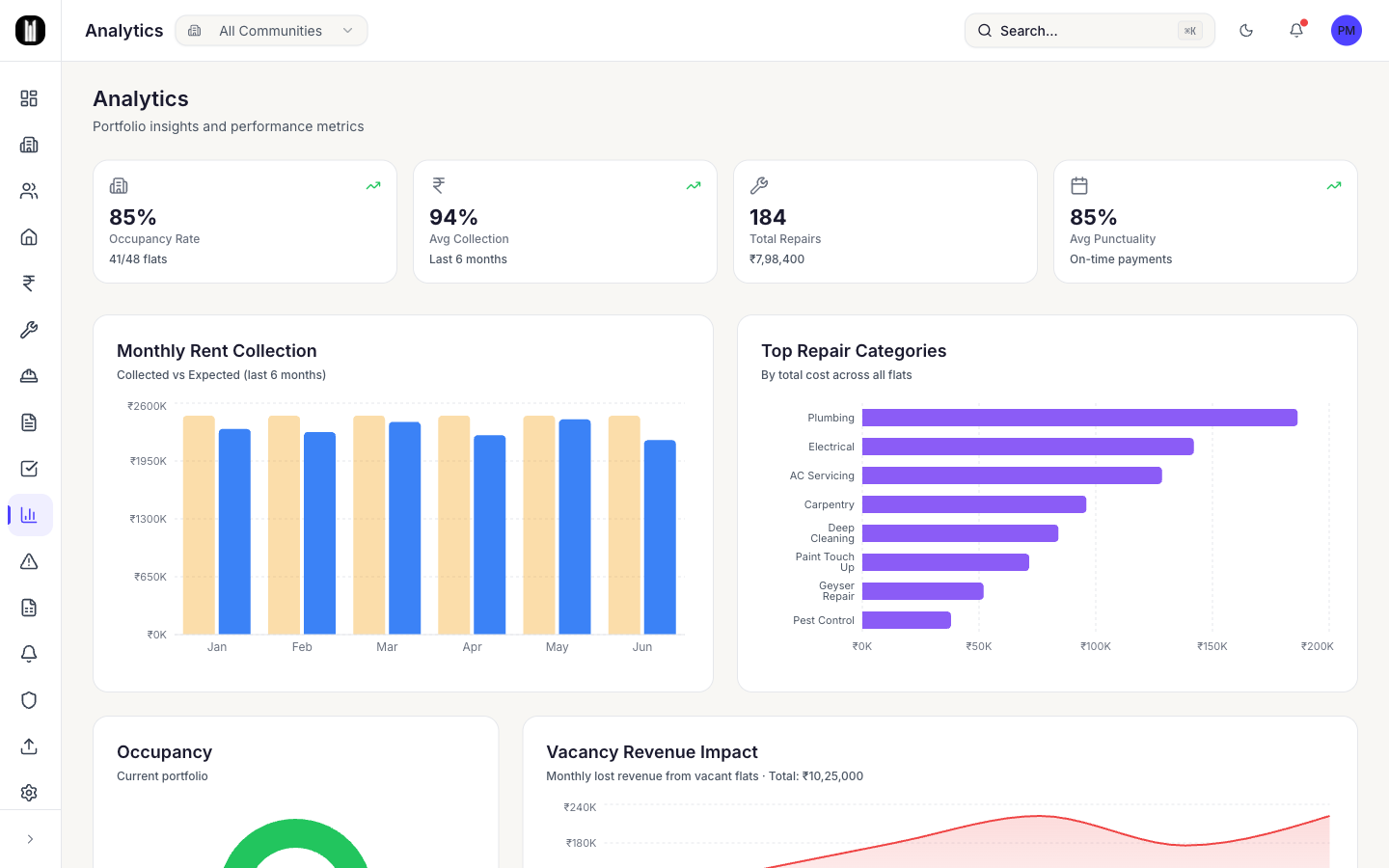Viewport: 1389px width, 868px height.
Task: Open the shield security icon in sidebar
Action: click(29, 700)
